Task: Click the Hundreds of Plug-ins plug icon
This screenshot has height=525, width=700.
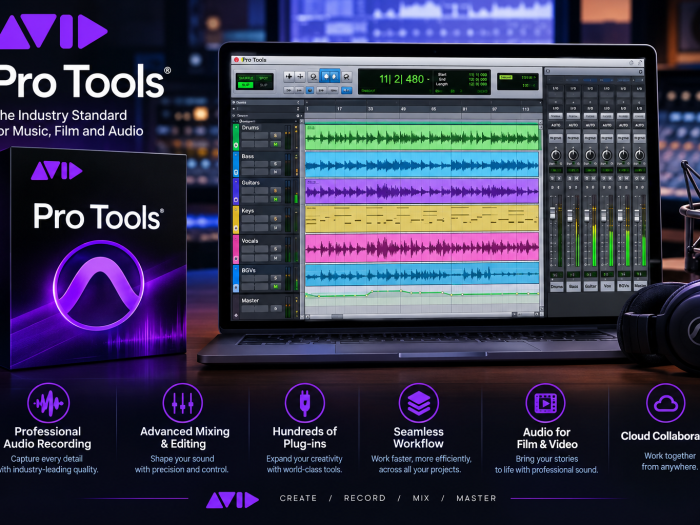Action: point(305,403)
